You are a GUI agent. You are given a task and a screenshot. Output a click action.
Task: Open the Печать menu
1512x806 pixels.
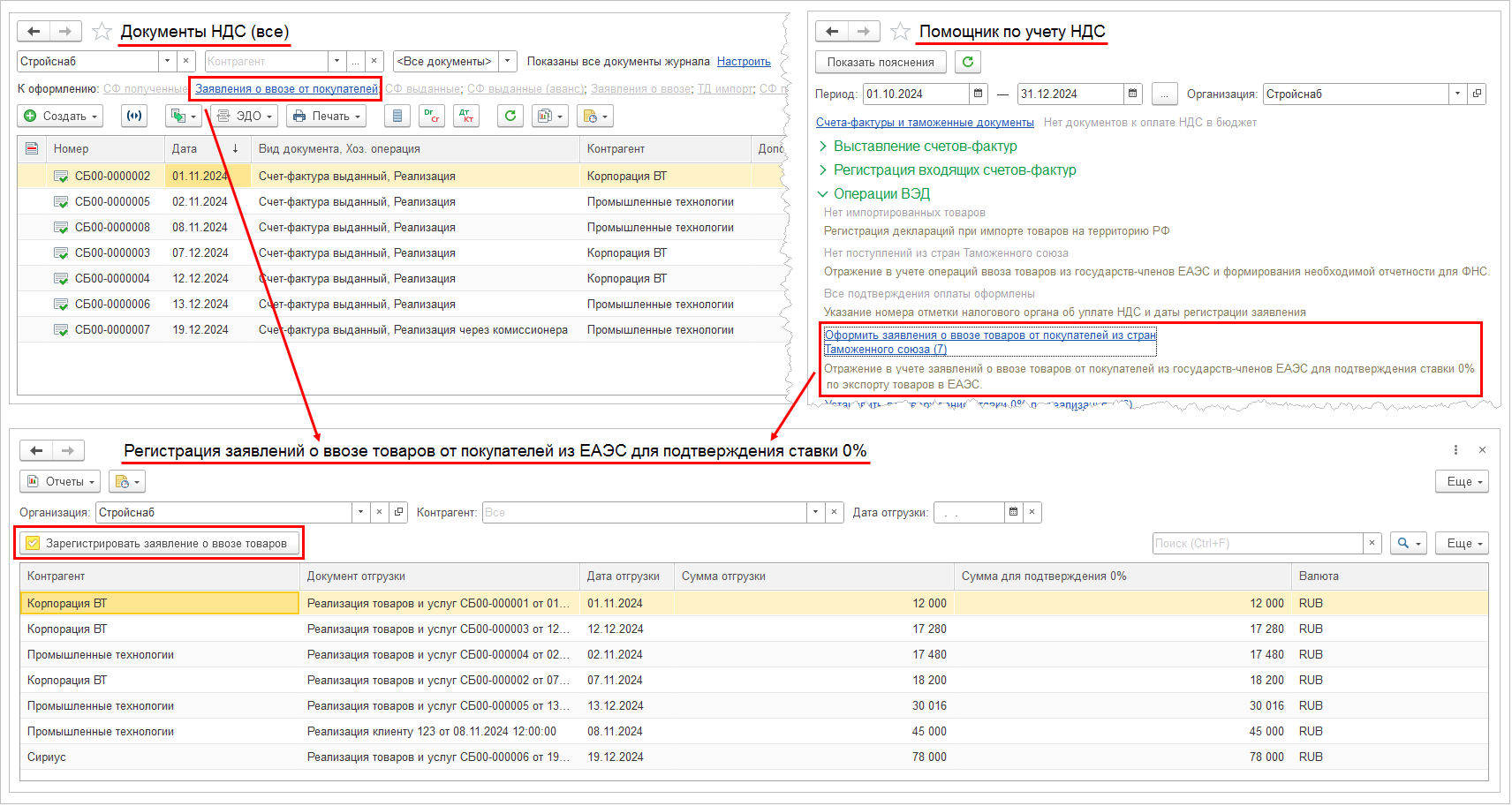(x=327, y=116)
